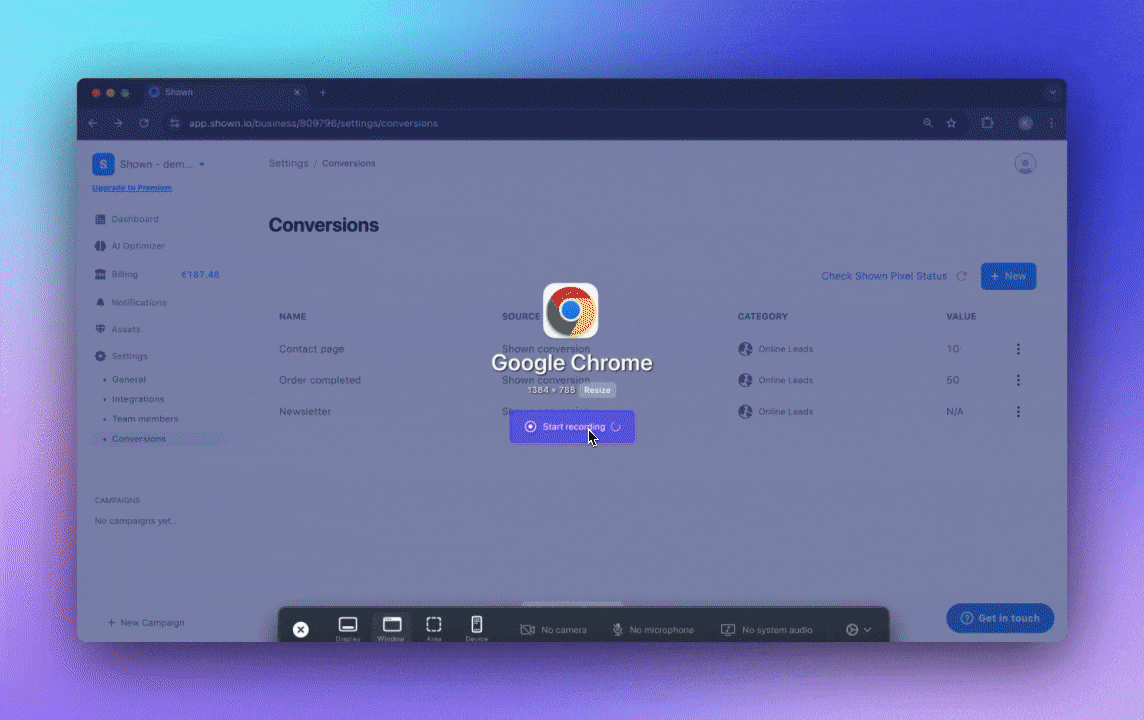The width and height of the screenshot is (1144, 720).
Task: Open options menu for Contact page row
Action: (x=1018, y=349)
